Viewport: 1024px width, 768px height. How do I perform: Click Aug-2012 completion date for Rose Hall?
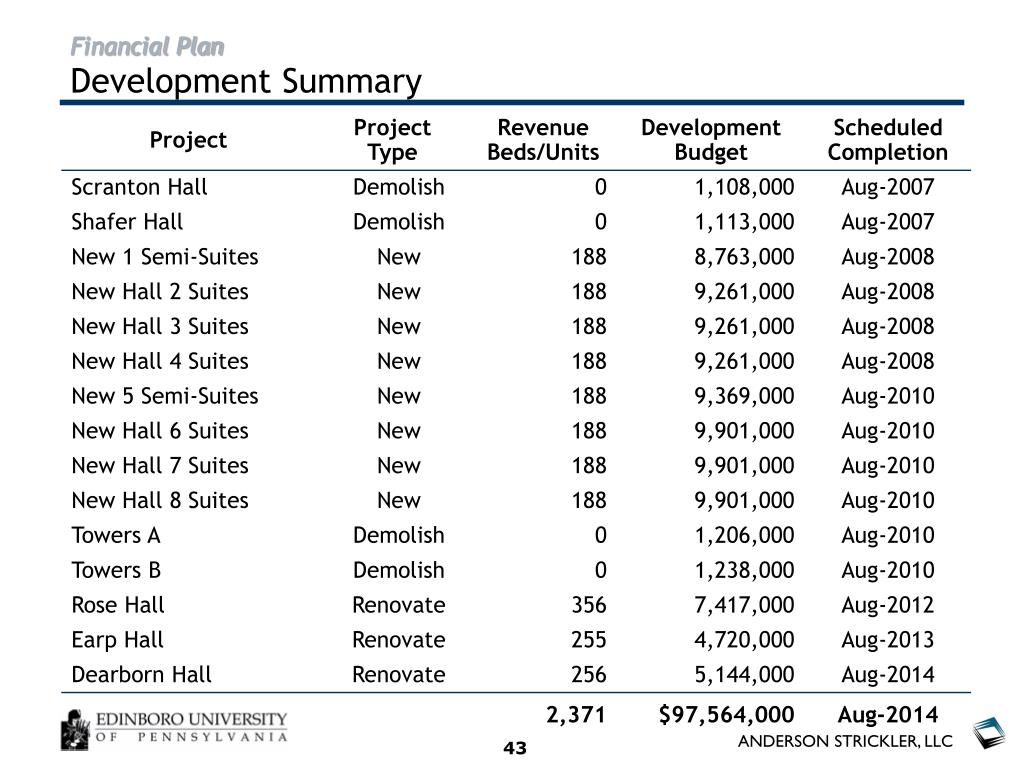(888, 605)
